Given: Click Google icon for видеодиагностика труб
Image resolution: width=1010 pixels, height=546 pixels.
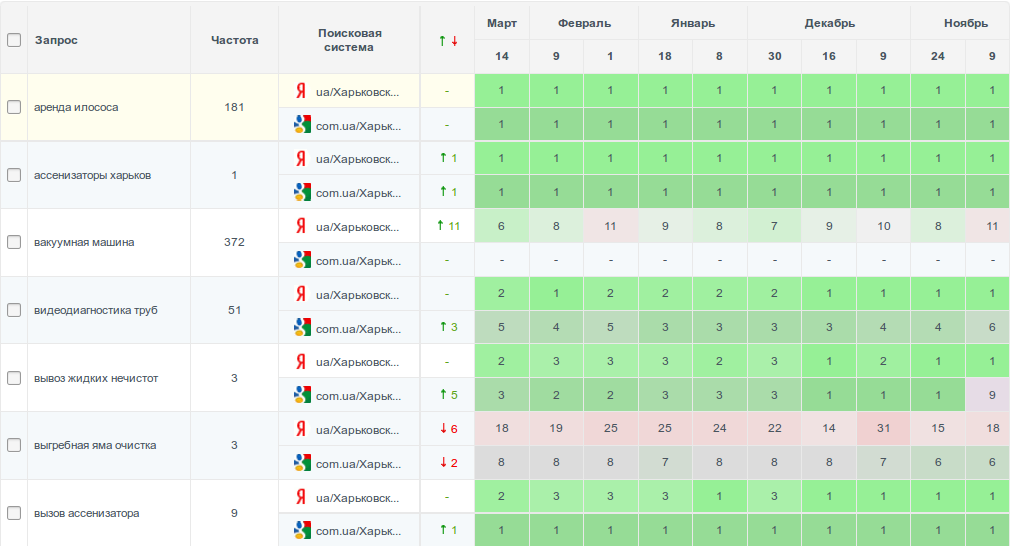Looking at the screenshot, I should (299, 327).
